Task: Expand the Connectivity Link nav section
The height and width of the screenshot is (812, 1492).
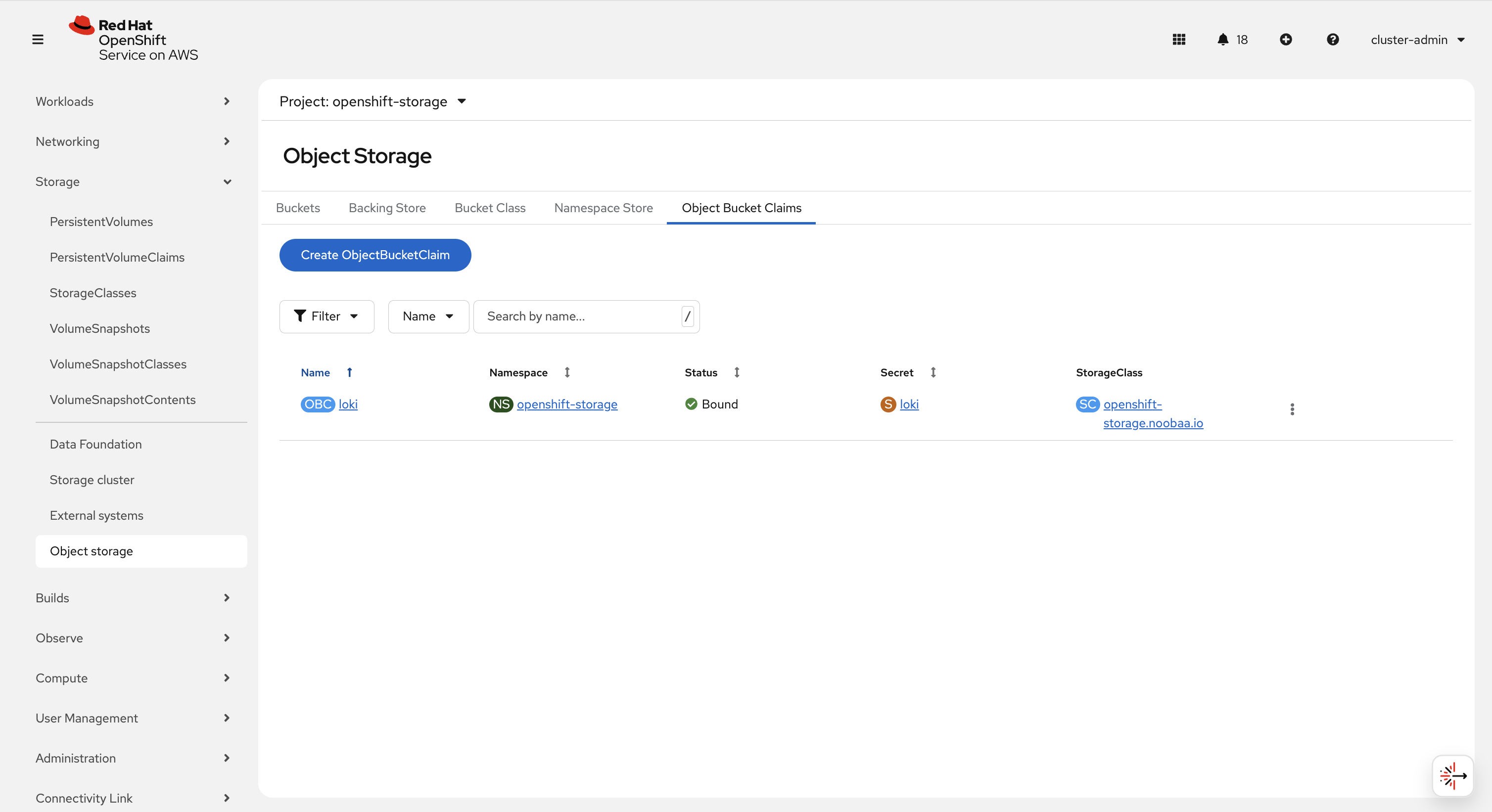Action: (x=133, y=798)
